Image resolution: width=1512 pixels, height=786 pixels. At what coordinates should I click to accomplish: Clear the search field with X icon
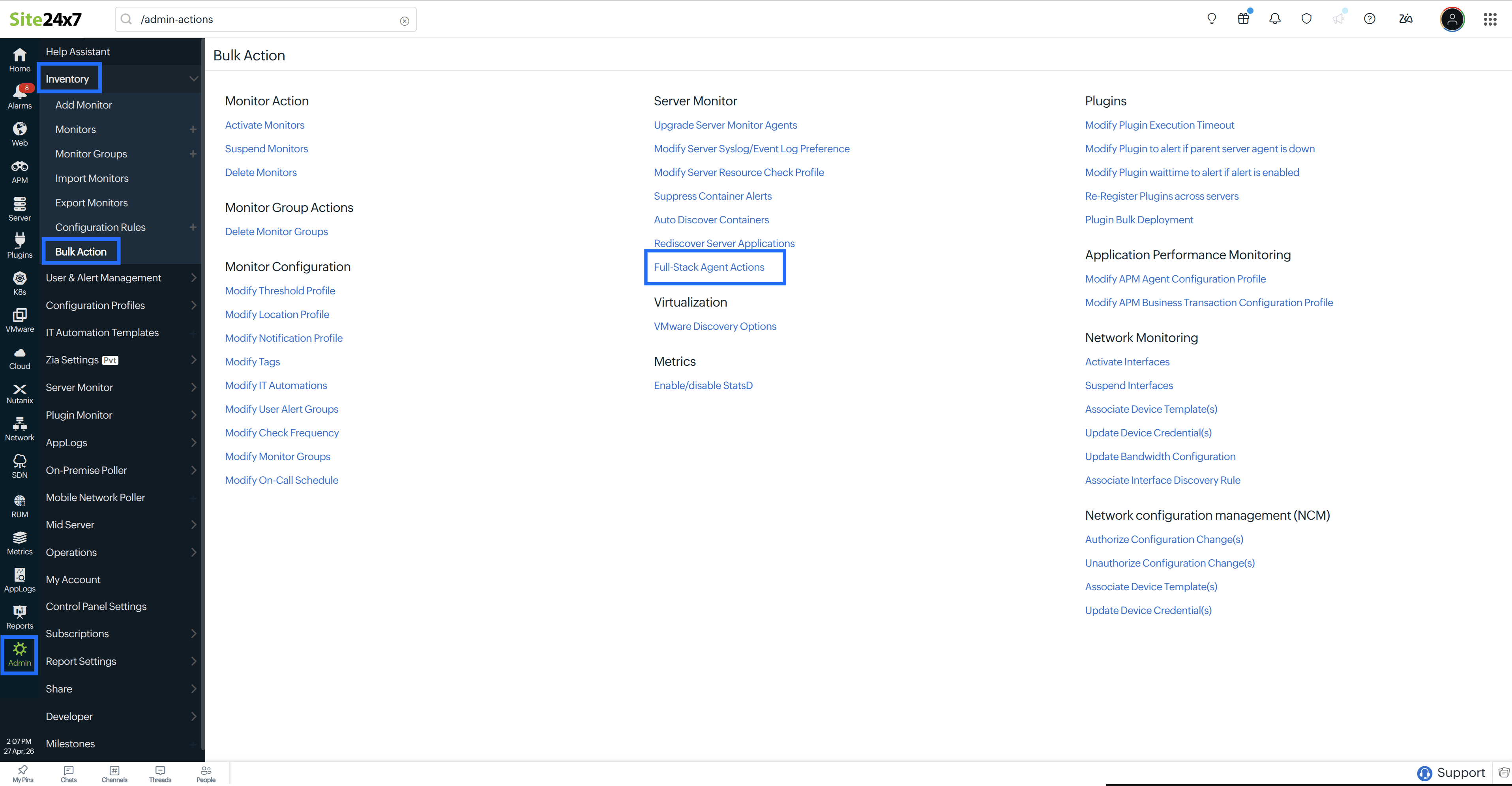coord(405,21)
